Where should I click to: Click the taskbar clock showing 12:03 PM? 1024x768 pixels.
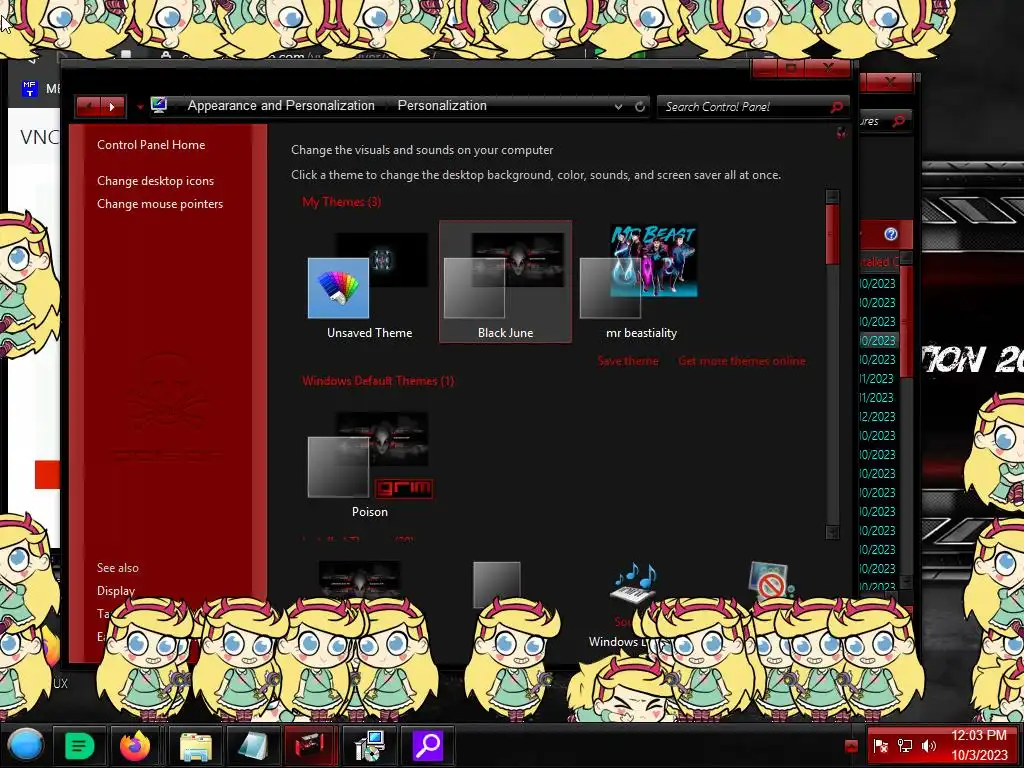pos(979,745)
